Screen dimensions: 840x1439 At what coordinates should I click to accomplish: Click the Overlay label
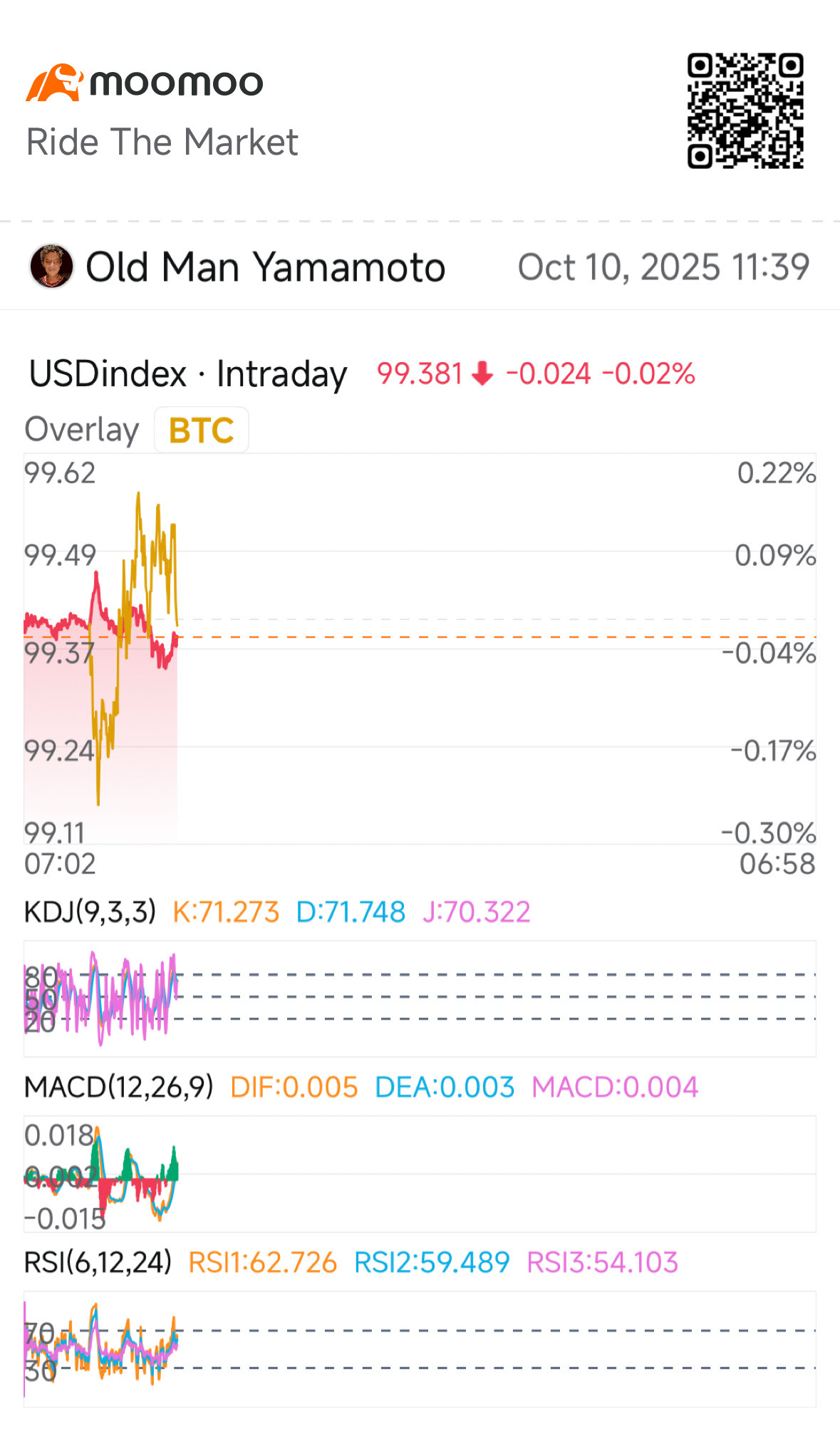pos(82,430)
